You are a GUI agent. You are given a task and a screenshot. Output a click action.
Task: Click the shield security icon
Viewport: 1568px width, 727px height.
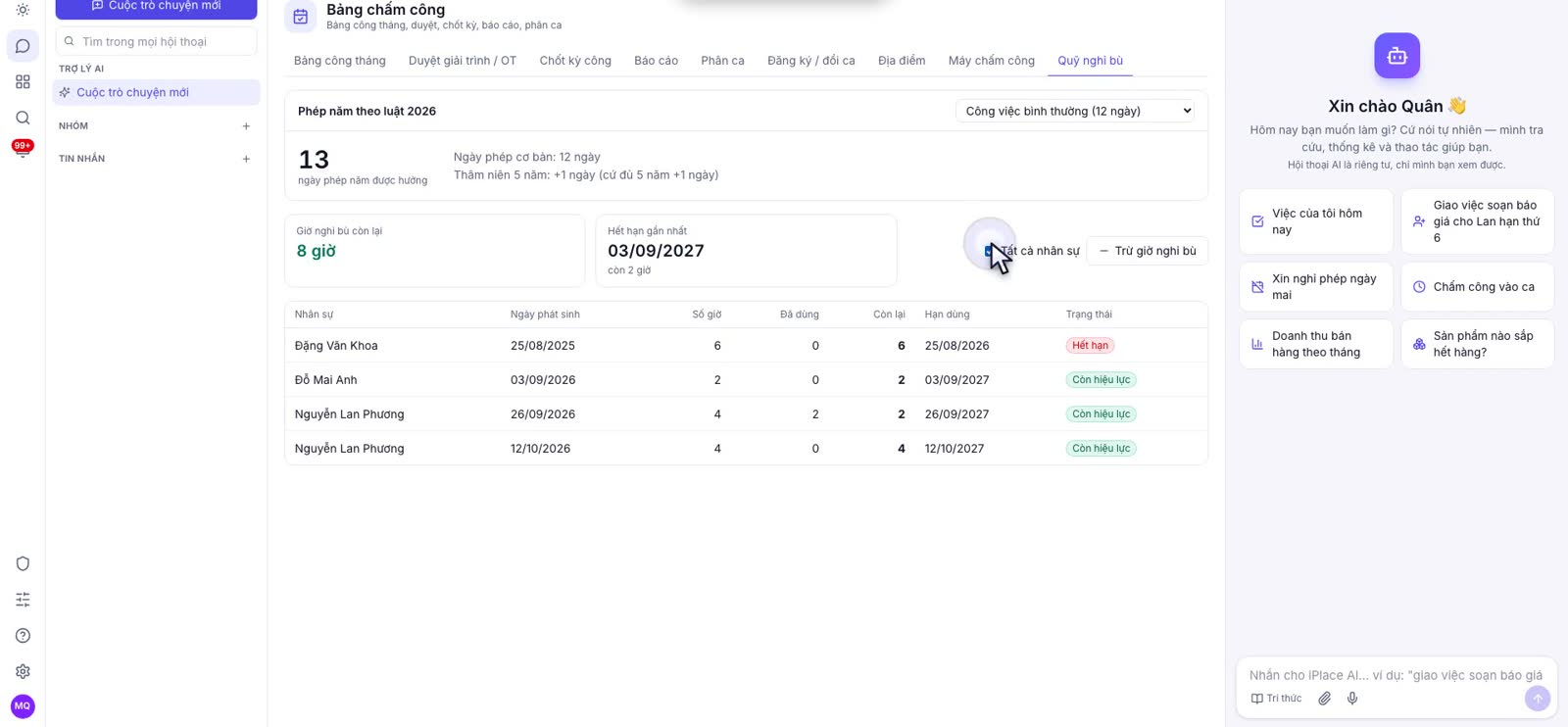pos(23,563)
